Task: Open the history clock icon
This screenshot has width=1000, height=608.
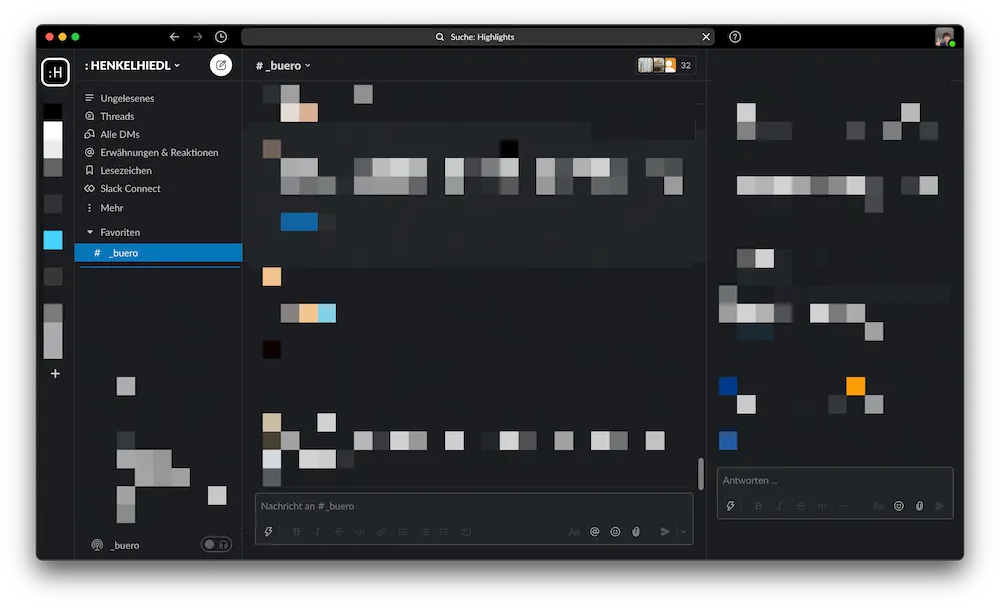Action: click(221, 37)
